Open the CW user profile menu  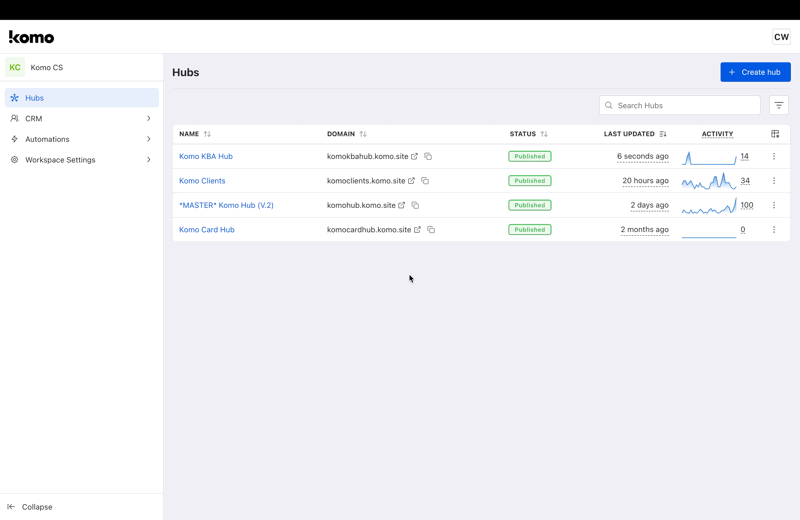point(781,37)
